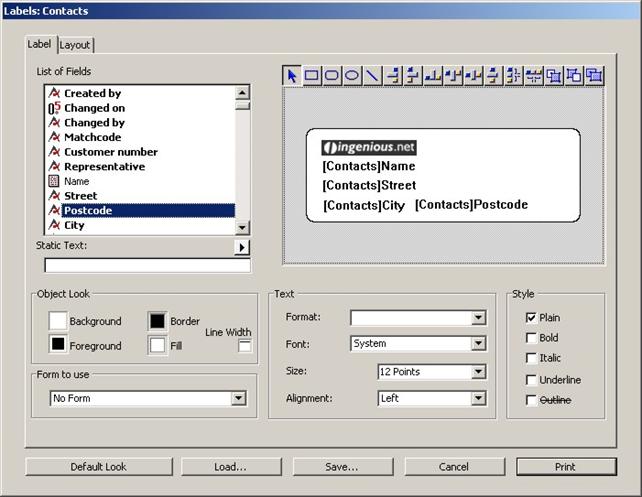The height and width of the screenshot is (497, 642).
Task: Click the ingenious.net logo on label
Action: coord(368,147)
